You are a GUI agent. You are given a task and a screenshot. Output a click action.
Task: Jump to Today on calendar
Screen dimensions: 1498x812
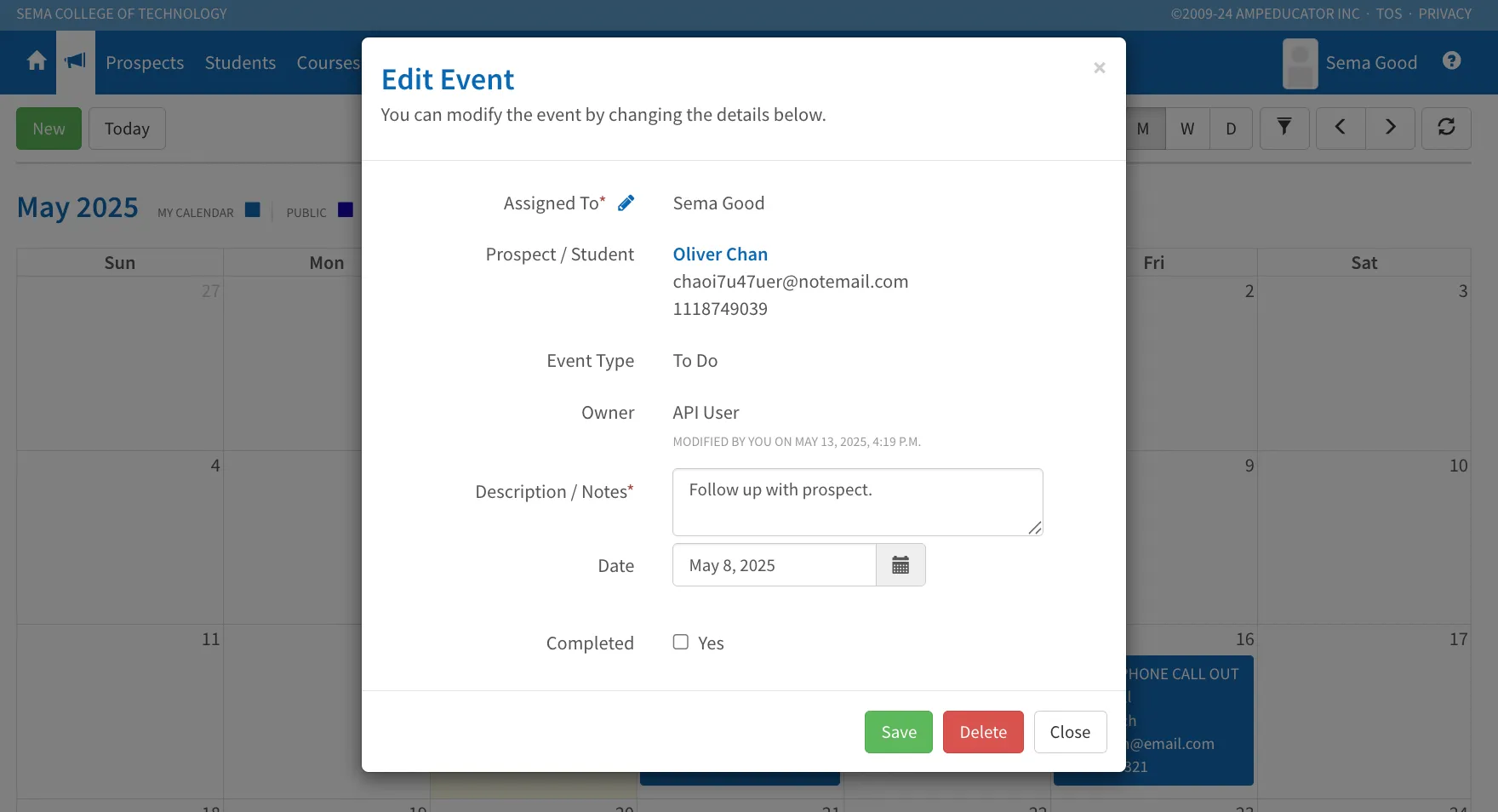click(x=127, y=129)
